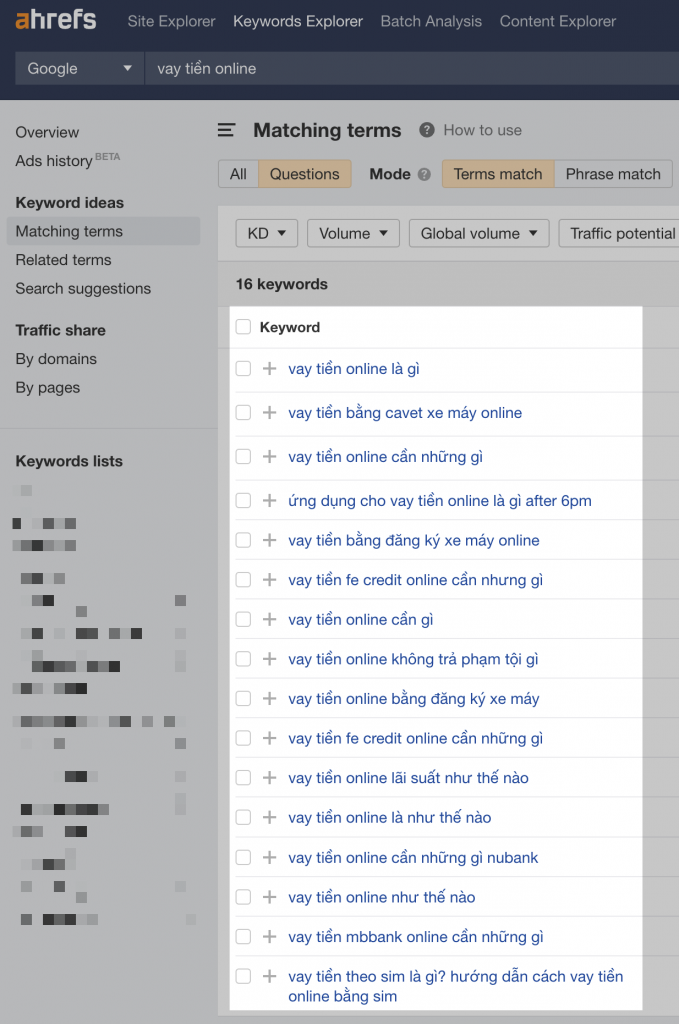
Task: Open keyword link 'vay tiền online là như thế nào'
Action: click(390, 817)
